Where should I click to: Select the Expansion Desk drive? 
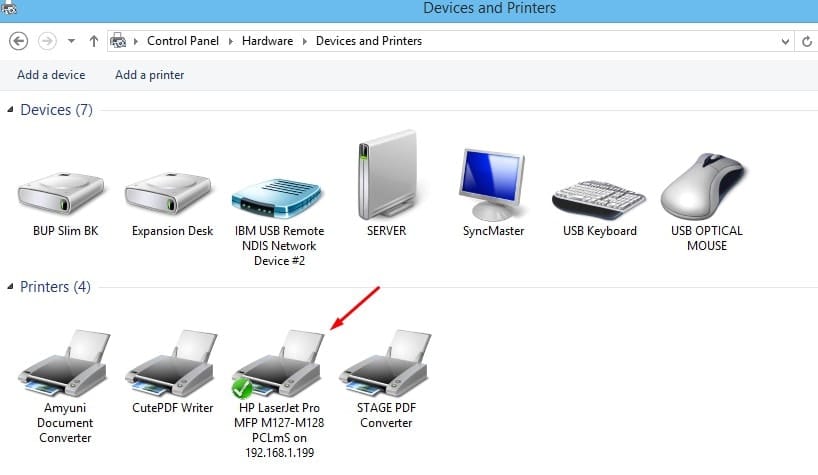[x=169, y=194]
